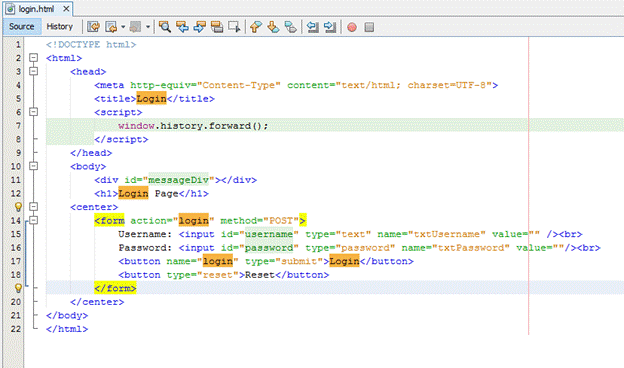The image size is (624, 368).
Task: Collapse the body tag fold on line 10
Action: (33, 166)
